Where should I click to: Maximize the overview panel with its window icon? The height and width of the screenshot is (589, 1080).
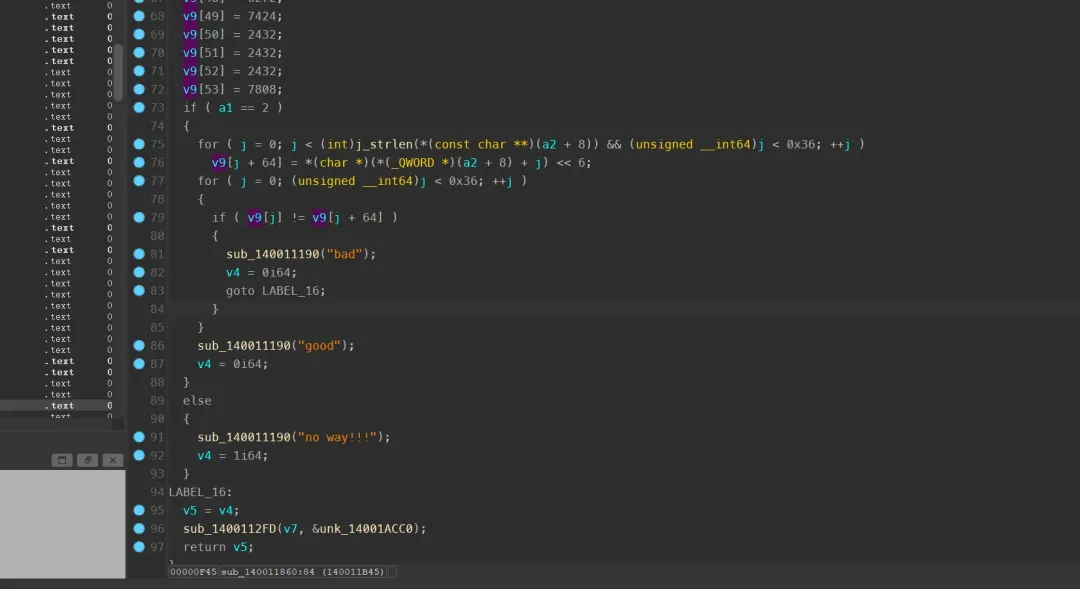tap(61, 460)
